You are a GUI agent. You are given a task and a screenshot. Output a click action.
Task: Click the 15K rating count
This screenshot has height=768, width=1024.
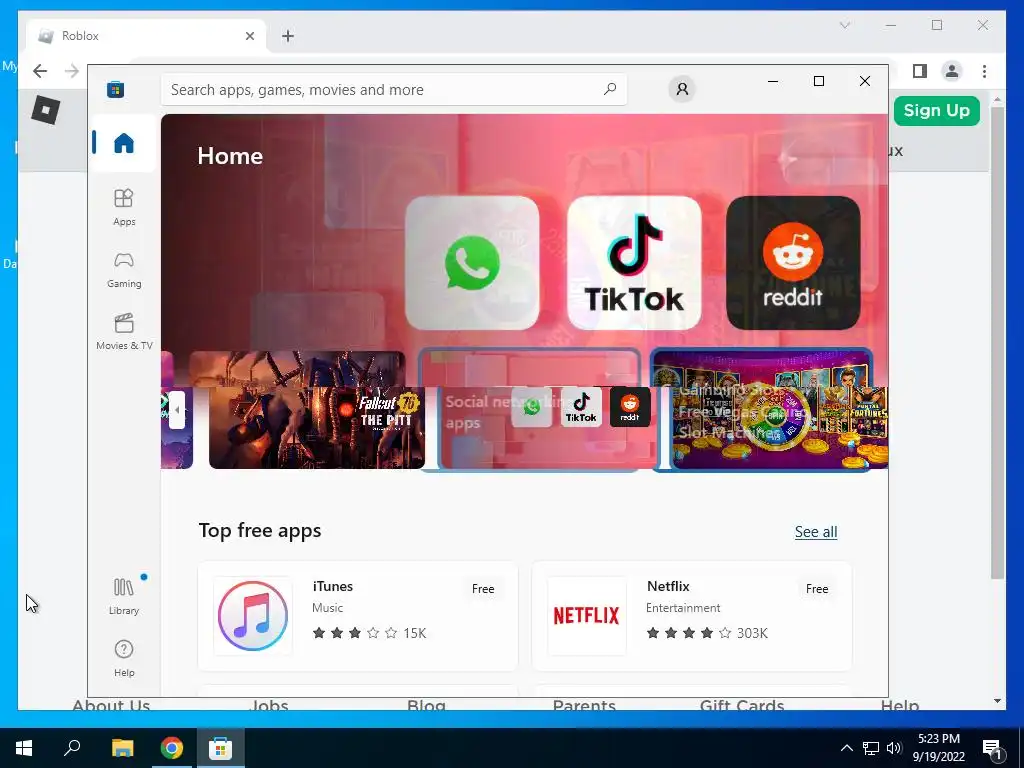[415, 633]
